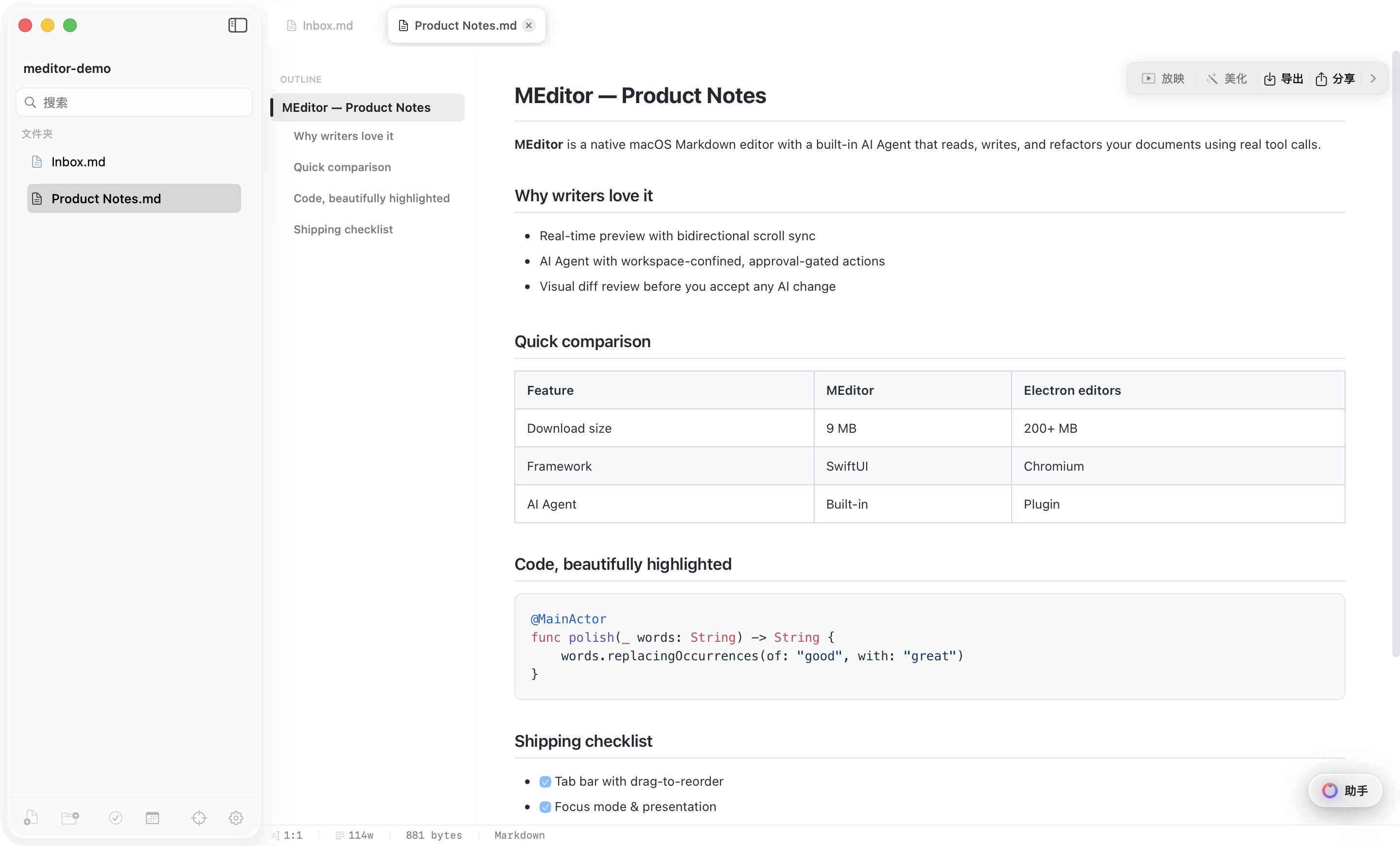Viewport: 1400px width, 846px height.
Task: Click the 'meditor-demo' workspace title
Action: click(x=67, y=68)
